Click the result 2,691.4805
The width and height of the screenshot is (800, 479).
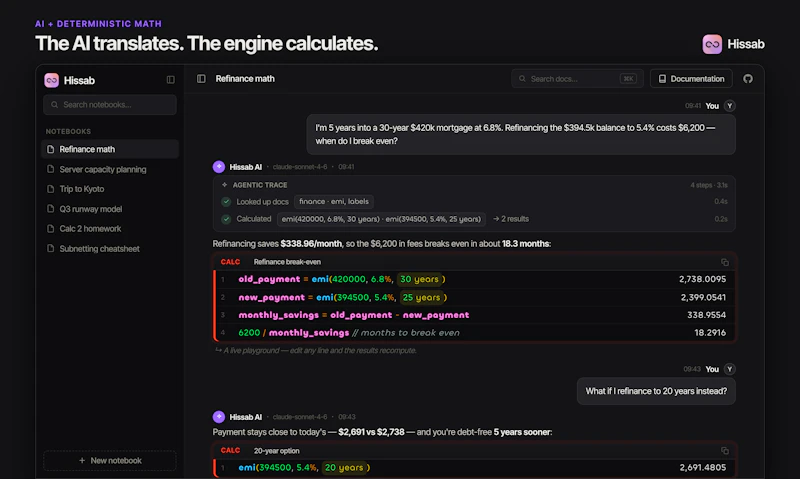click(703, 467)
